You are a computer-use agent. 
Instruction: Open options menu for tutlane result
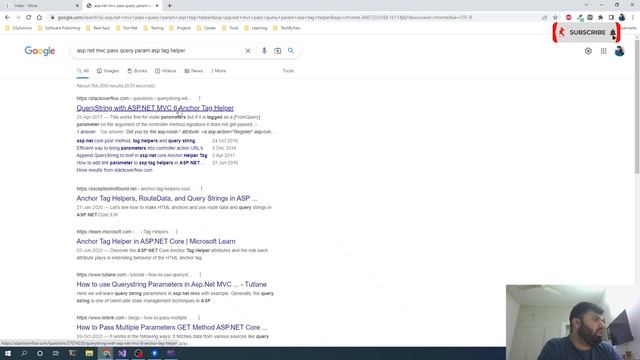200,275
